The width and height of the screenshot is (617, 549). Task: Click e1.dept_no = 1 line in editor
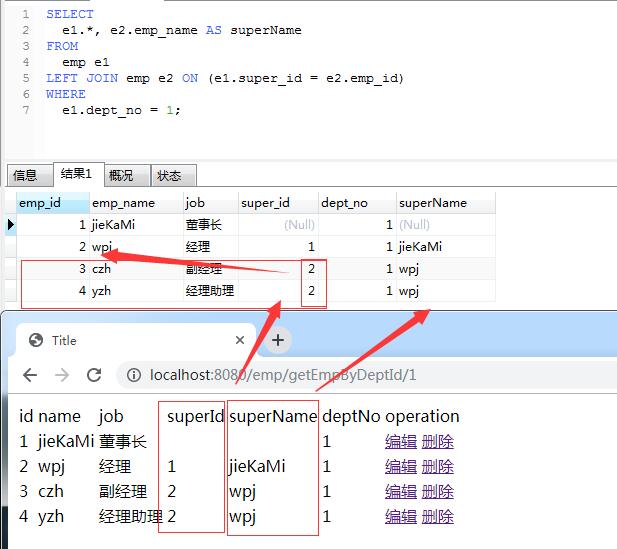click(121, 110)
